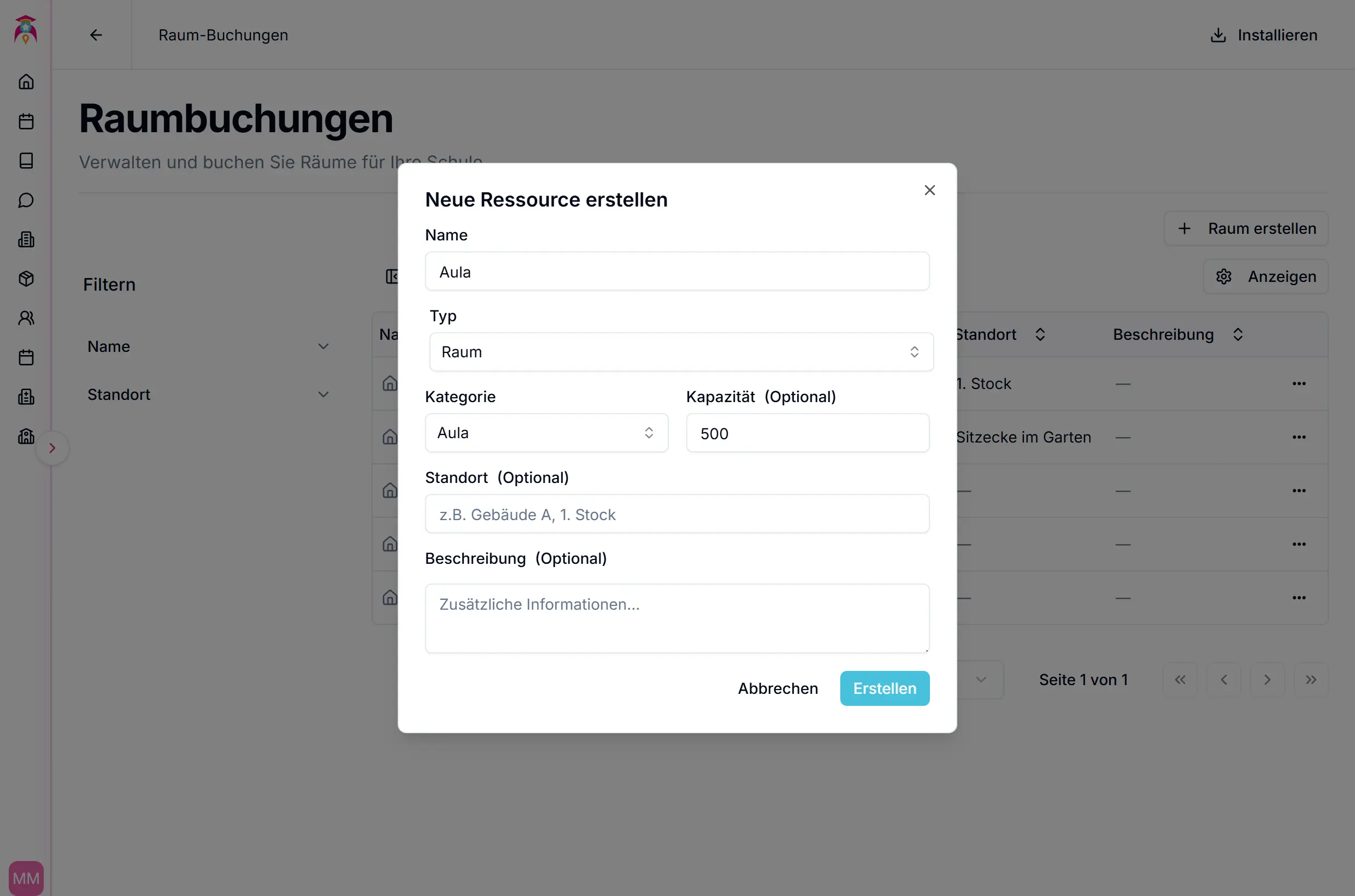Screen dimensions: 1355x896
Task: Click the MM user avatar
Action: point(26,878)
